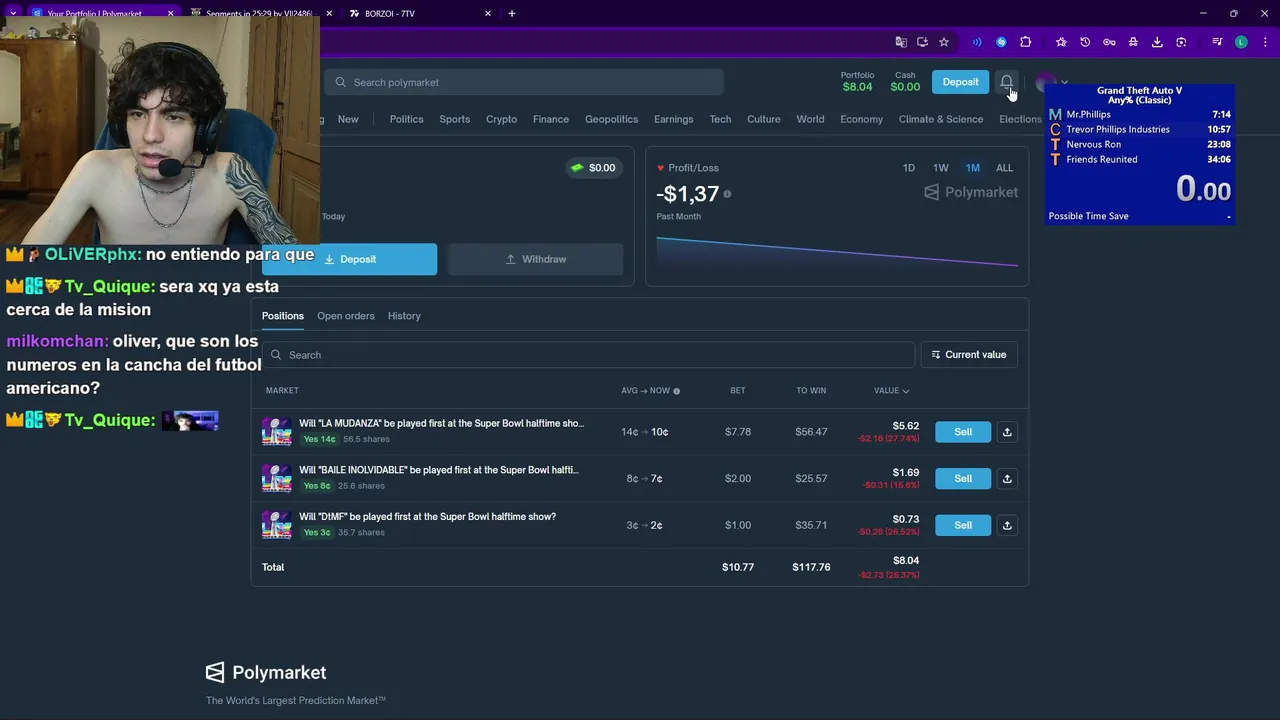This screenshot has height=720, width=1280.
Task: Sell the BAILE INOLVIDABLE position
Action: [963, 478]
